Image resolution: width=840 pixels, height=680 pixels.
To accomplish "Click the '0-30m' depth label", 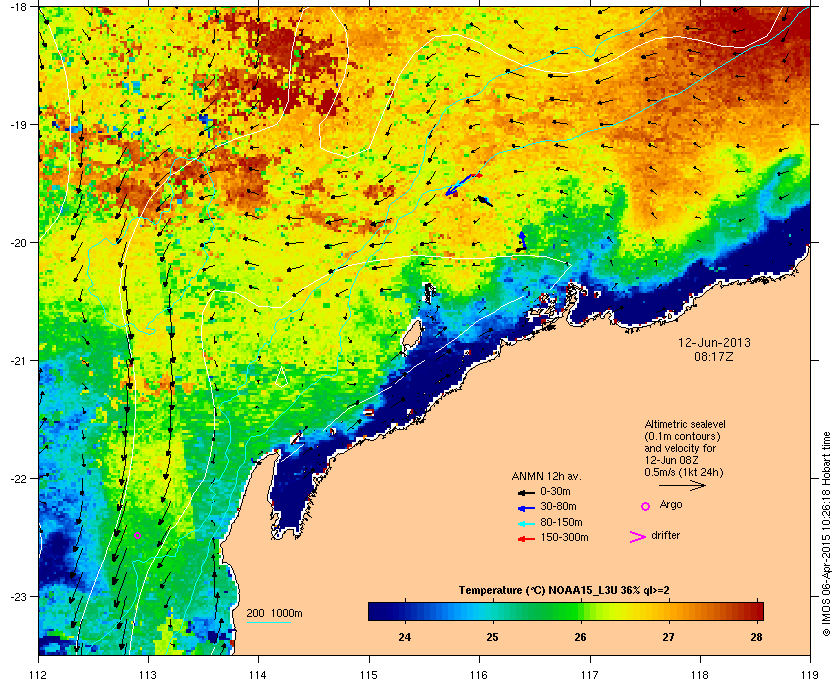I will click(555, 491).
